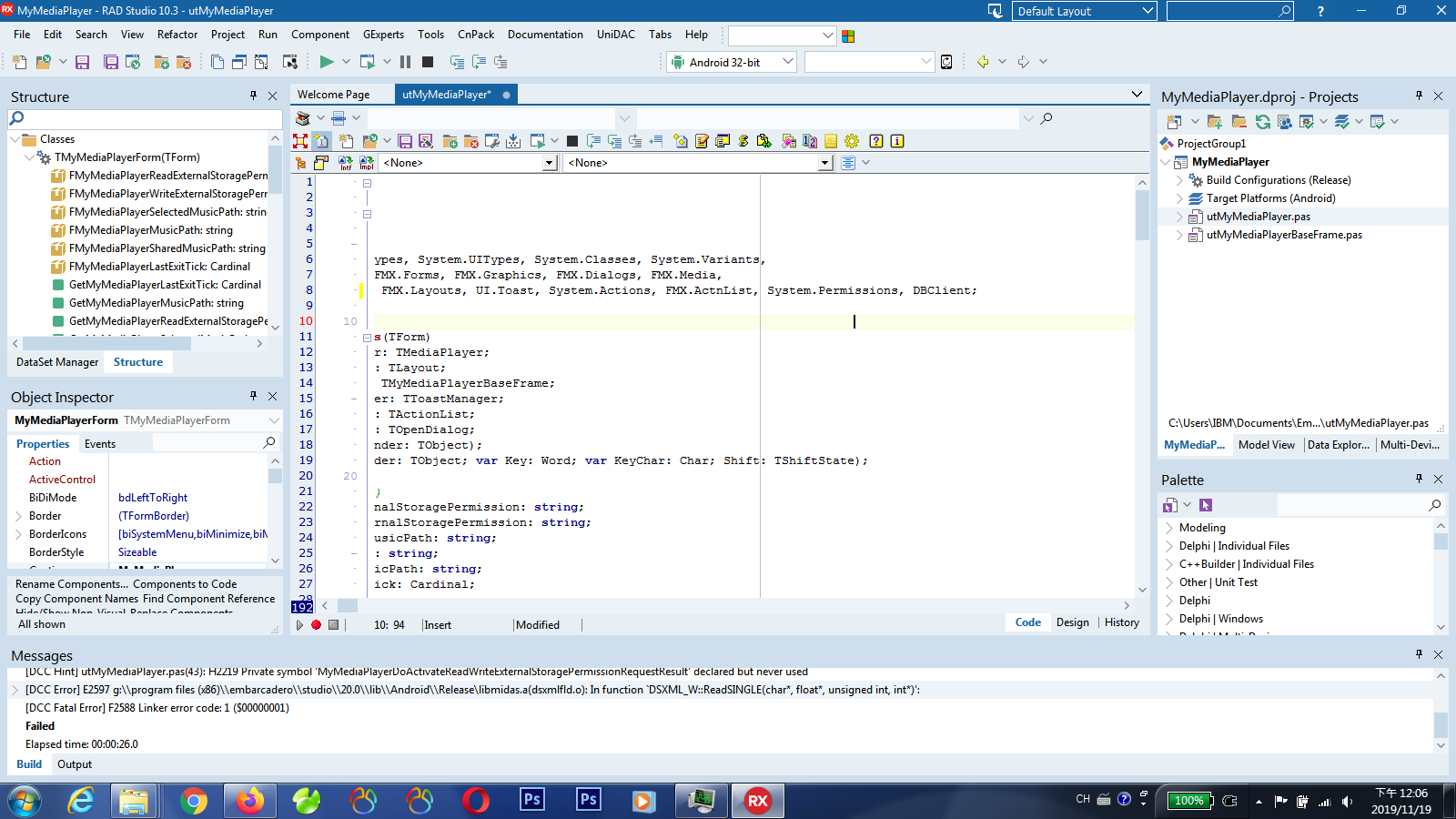
Task: Open the GExperts menu
Action: [x=383, y=35]
